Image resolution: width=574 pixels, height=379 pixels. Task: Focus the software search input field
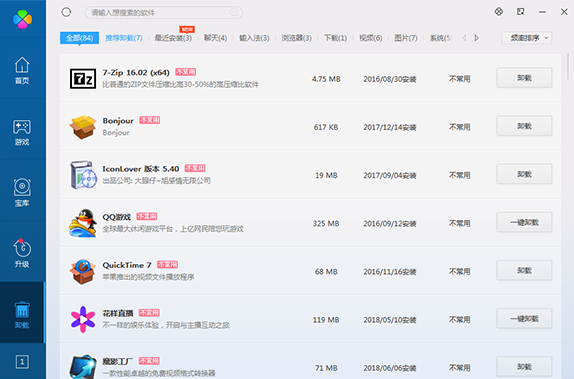164,12
